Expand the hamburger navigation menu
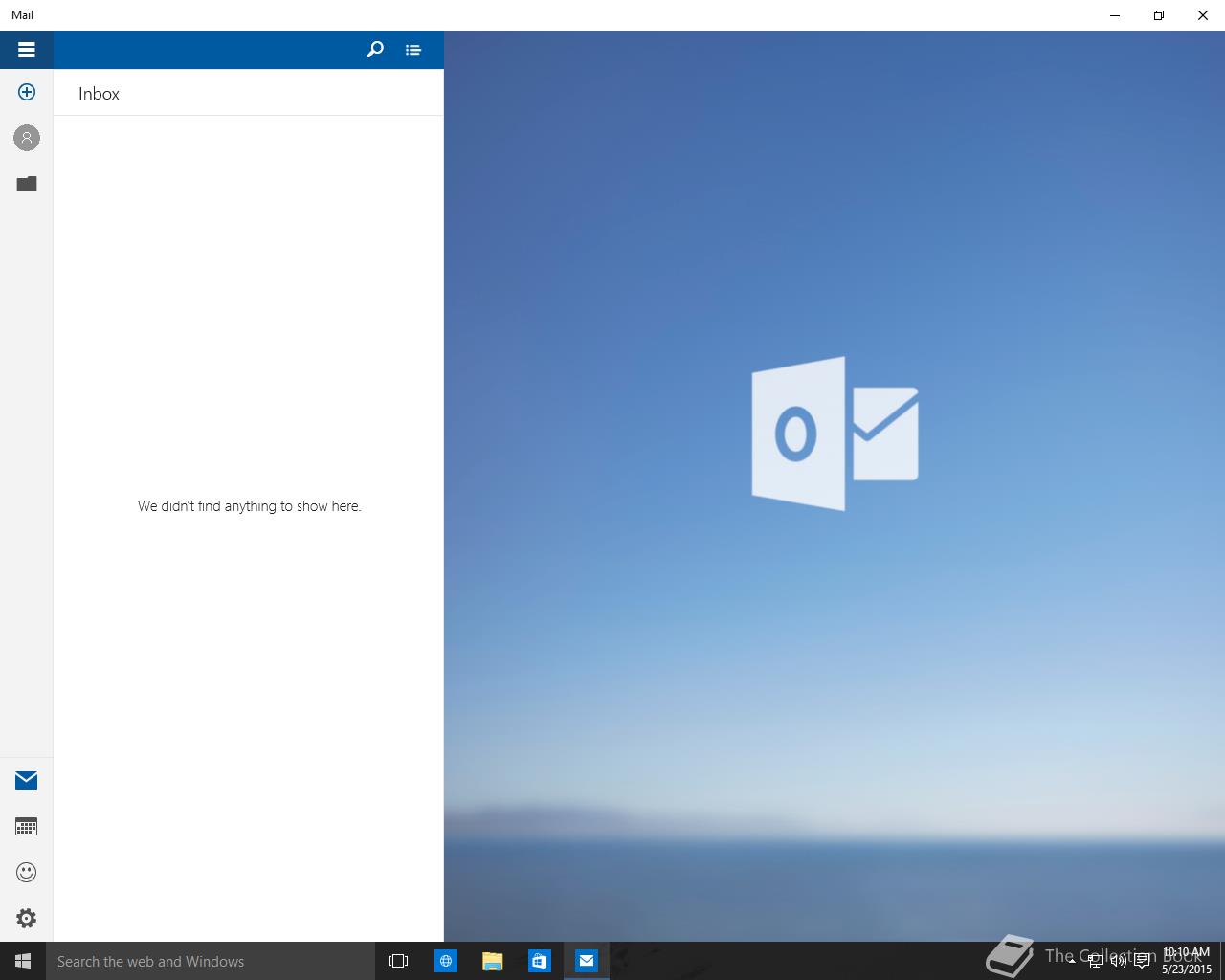This screenshot has height=980, width=1225. 27,50
